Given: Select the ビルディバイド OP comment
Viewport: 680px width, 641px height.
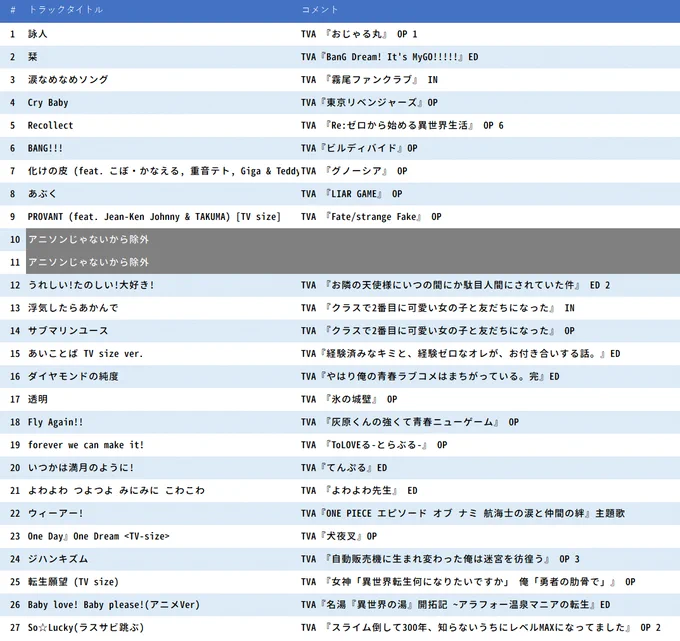Looking at the screenshot, I should click(359, 148).
